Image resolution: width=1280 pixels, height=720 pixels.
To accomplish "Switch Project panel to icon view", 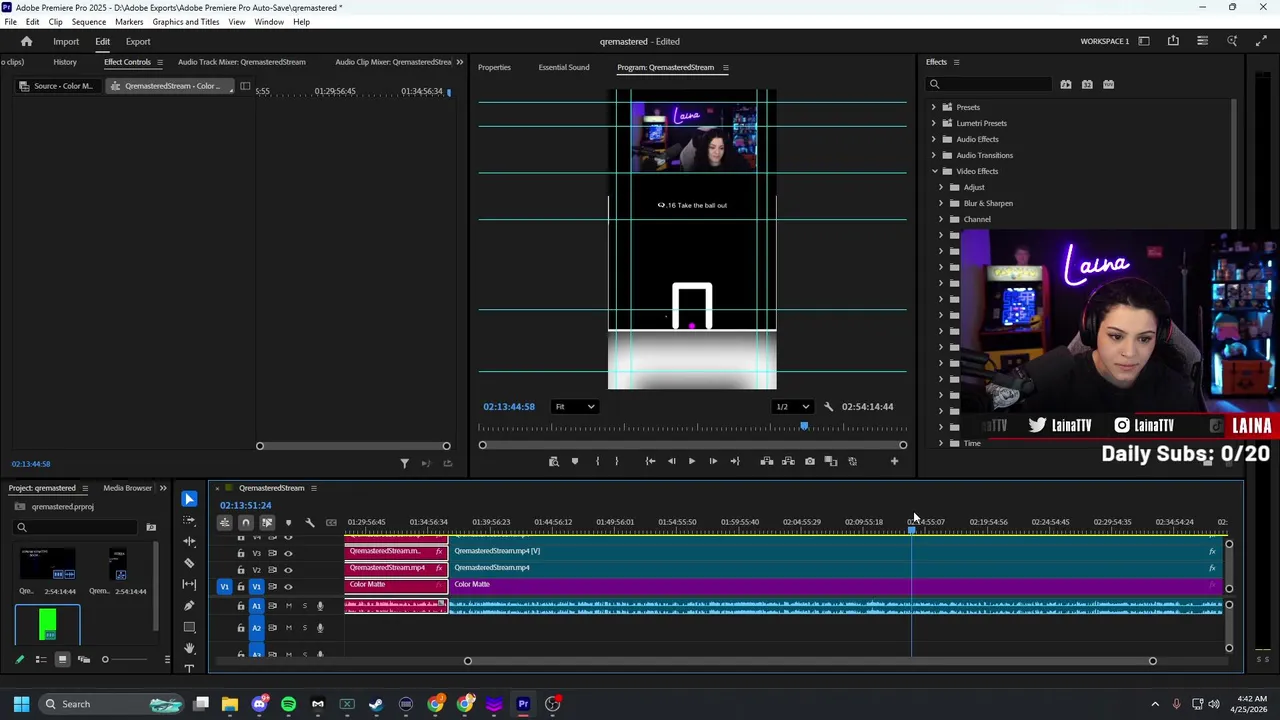I will (x=62, y=659).
